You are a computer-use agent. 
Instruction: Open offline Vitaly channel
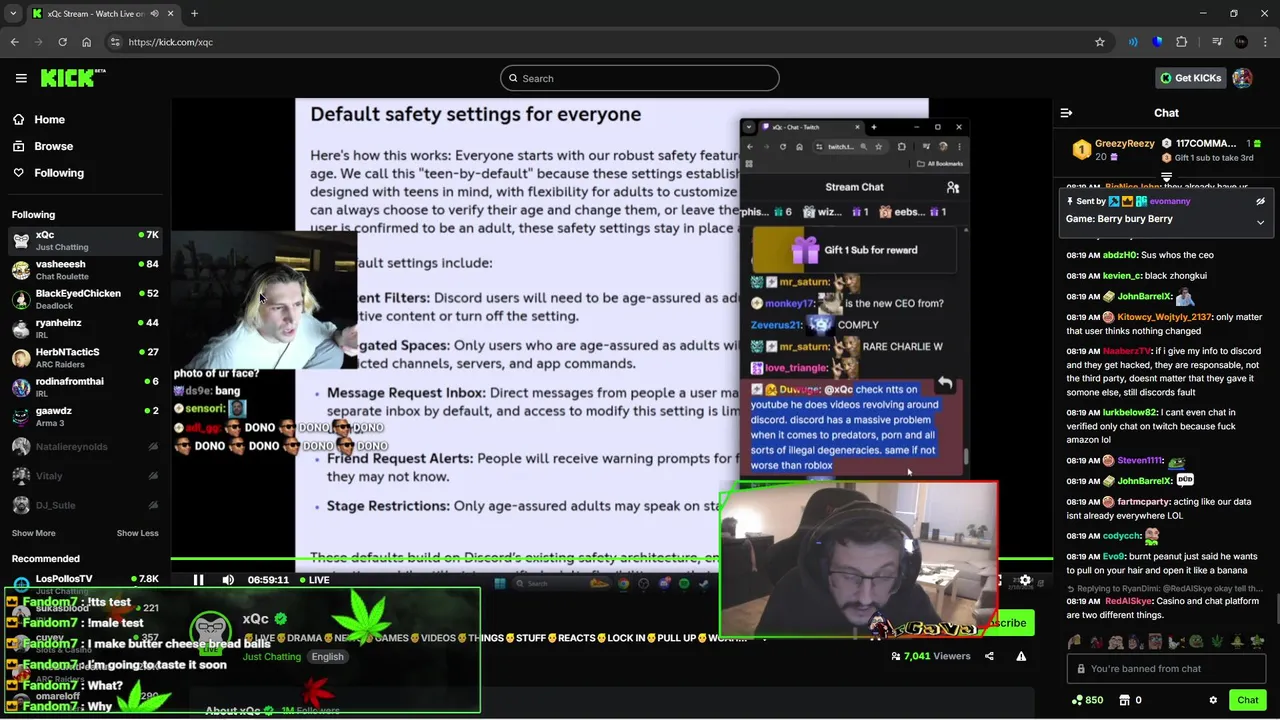pyautogui.click(x=85, y=476)
